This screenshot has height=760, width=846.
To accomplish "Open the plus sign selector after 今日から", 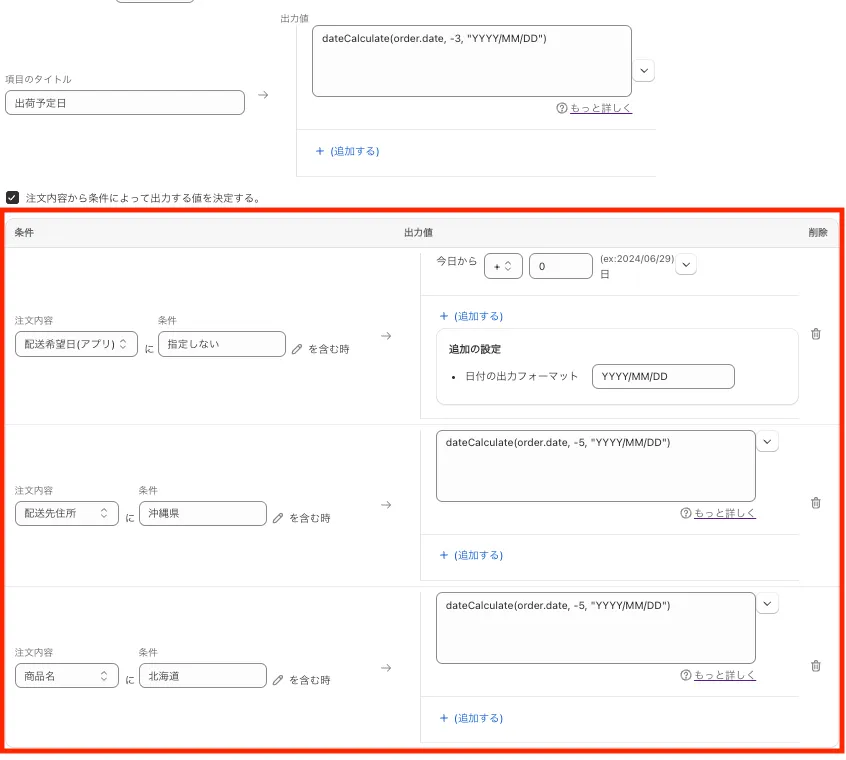I will point(503,266).
